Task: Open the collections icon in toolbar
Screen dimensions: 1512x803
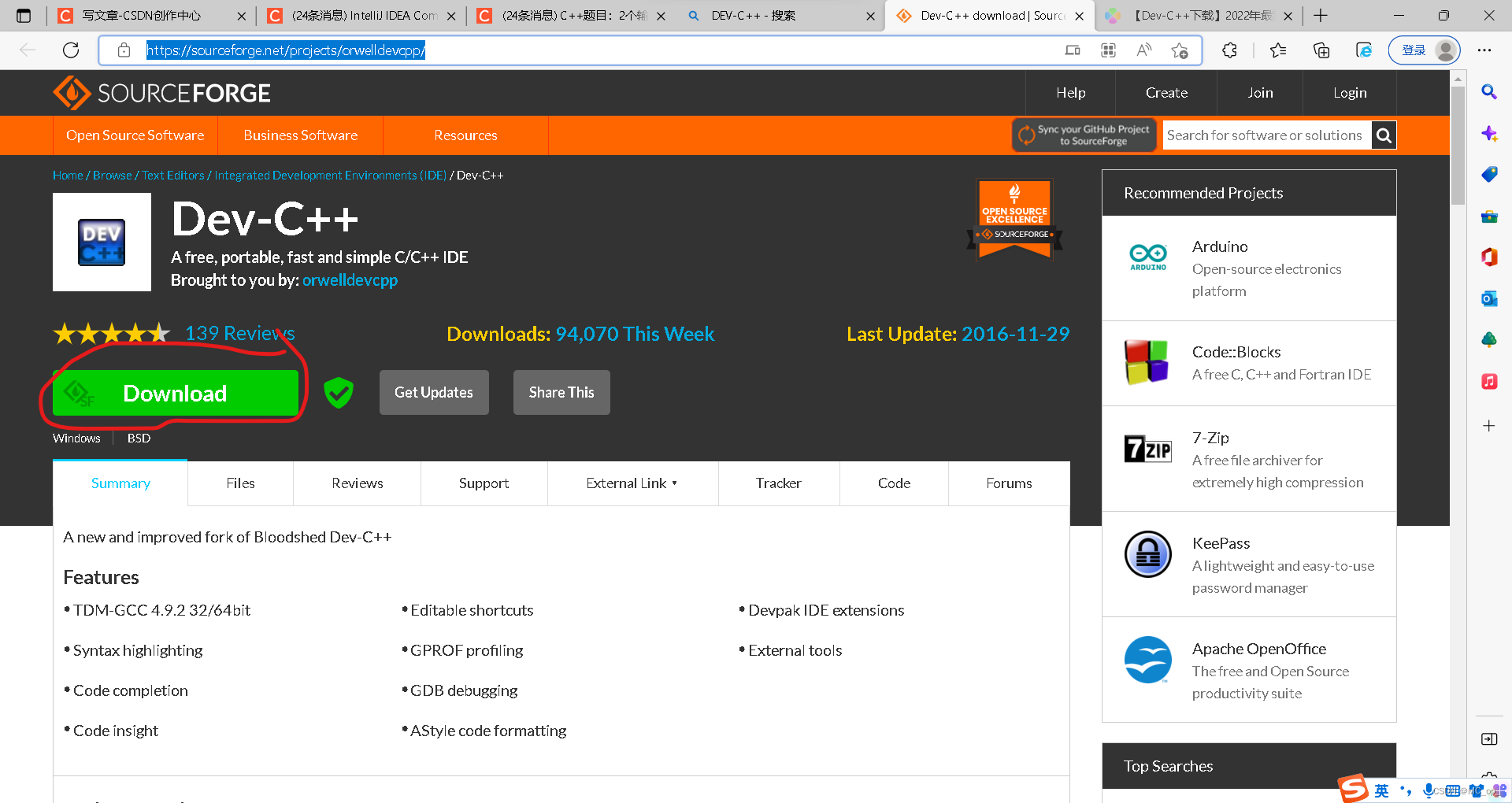Action: [1321, 50]
